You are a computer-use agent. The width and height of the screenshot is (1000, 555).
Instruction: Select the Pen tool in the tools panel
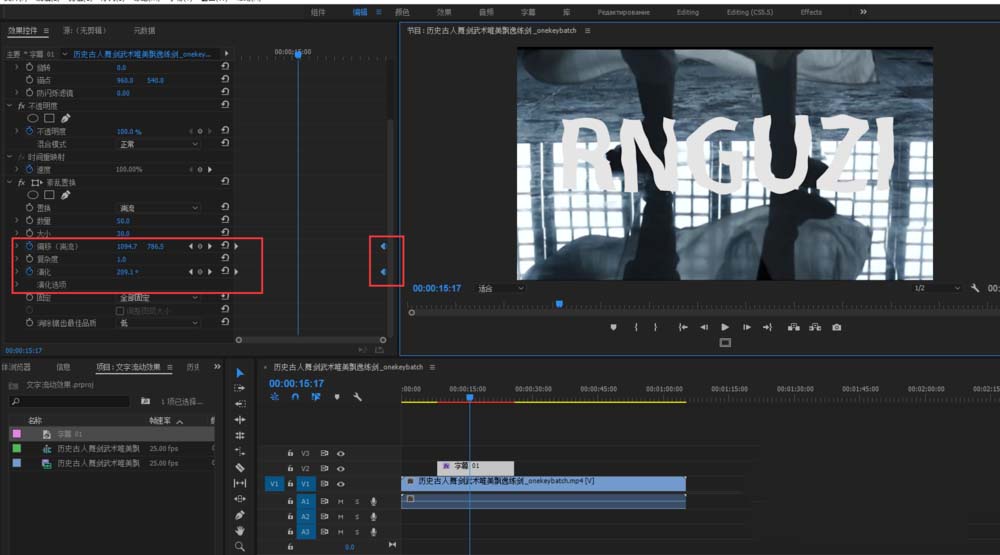pos(240,515)
